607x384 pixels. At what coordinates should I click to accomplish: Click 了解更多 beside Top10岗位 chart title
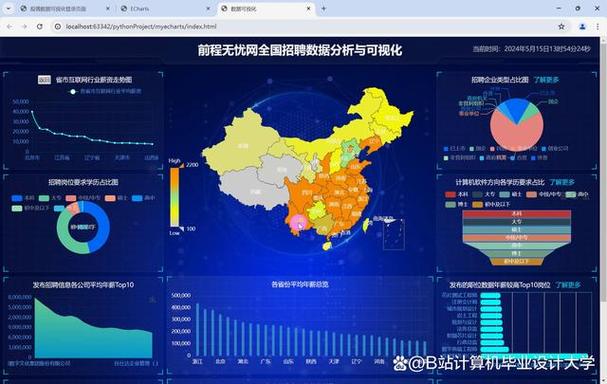568,285
